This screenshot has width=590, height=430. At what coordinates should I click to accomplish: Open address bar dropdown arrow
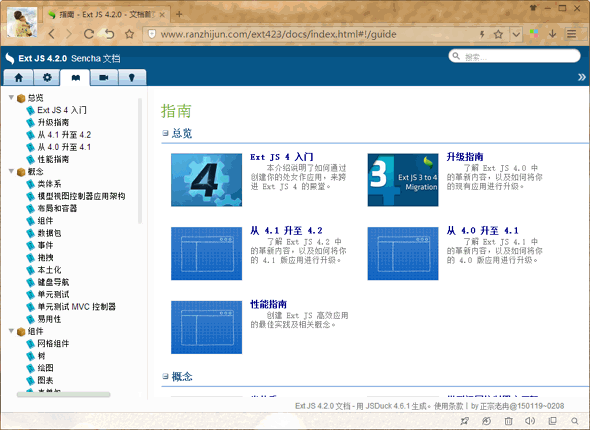(x=516, y=35)
